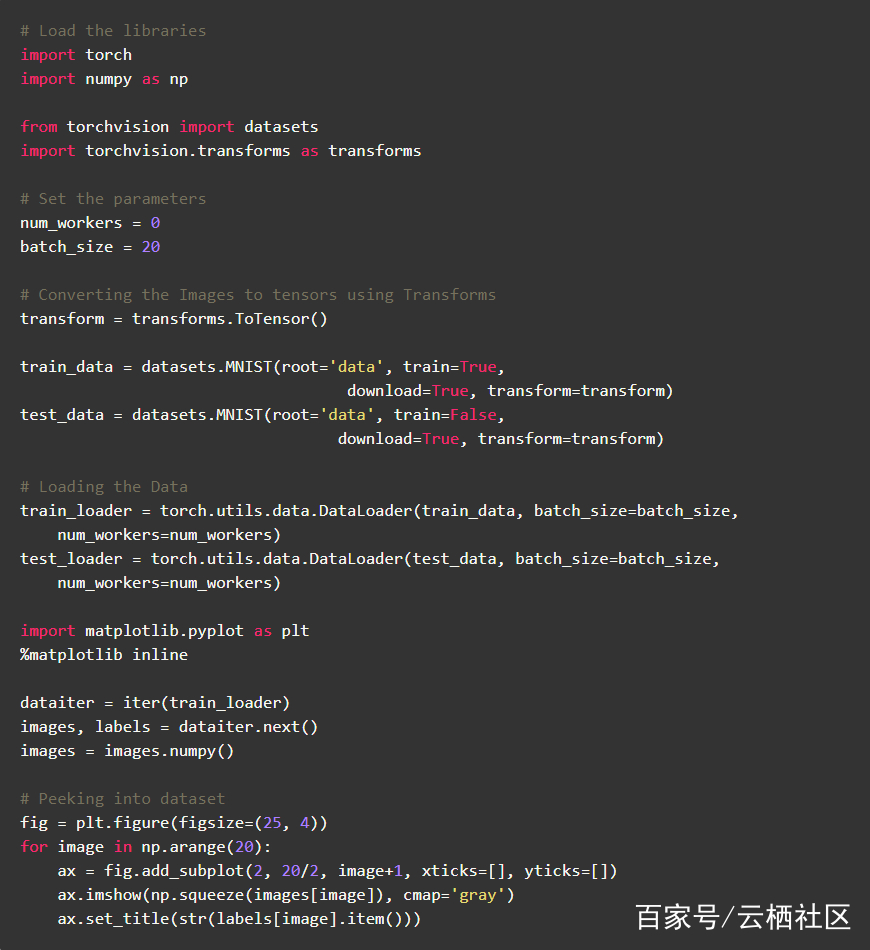This screenshot has height=950, width=870.
Task: Click 'import torchvision.transforms as transforms' line
Action: click(x=221, y=151)
